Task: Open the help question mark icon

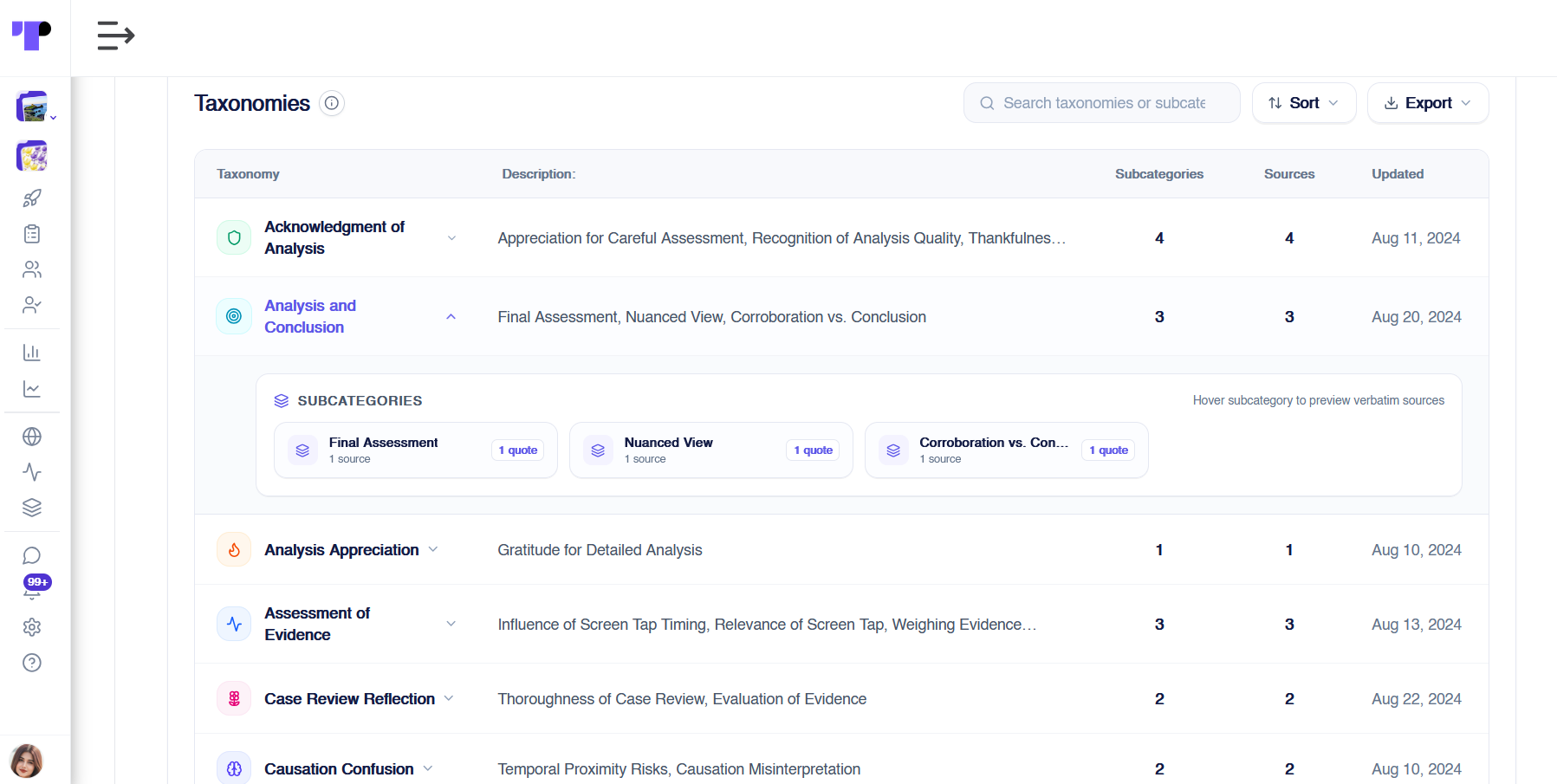Action: 32,663
